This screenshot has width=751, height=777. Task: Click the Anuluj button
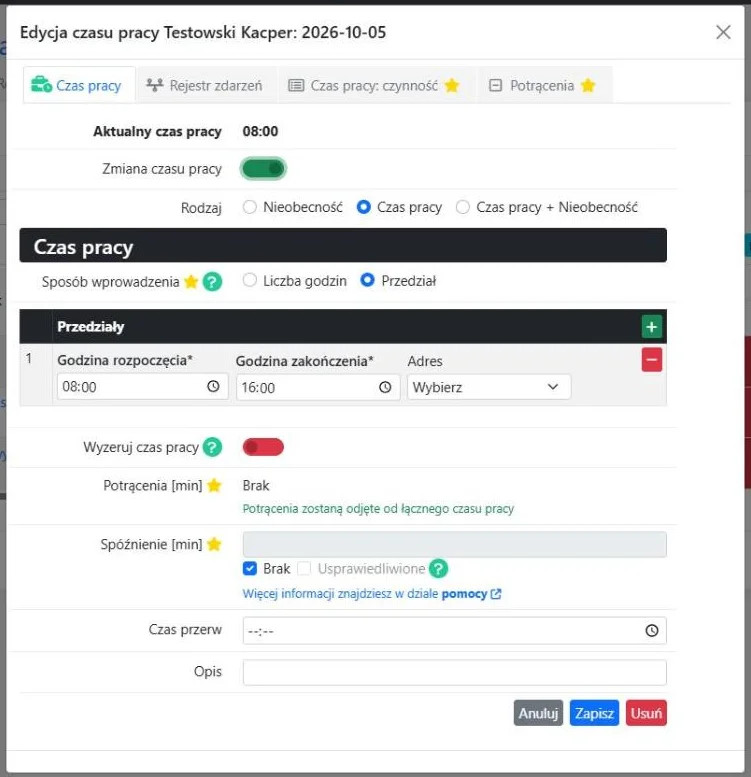[x=538, y=713]
